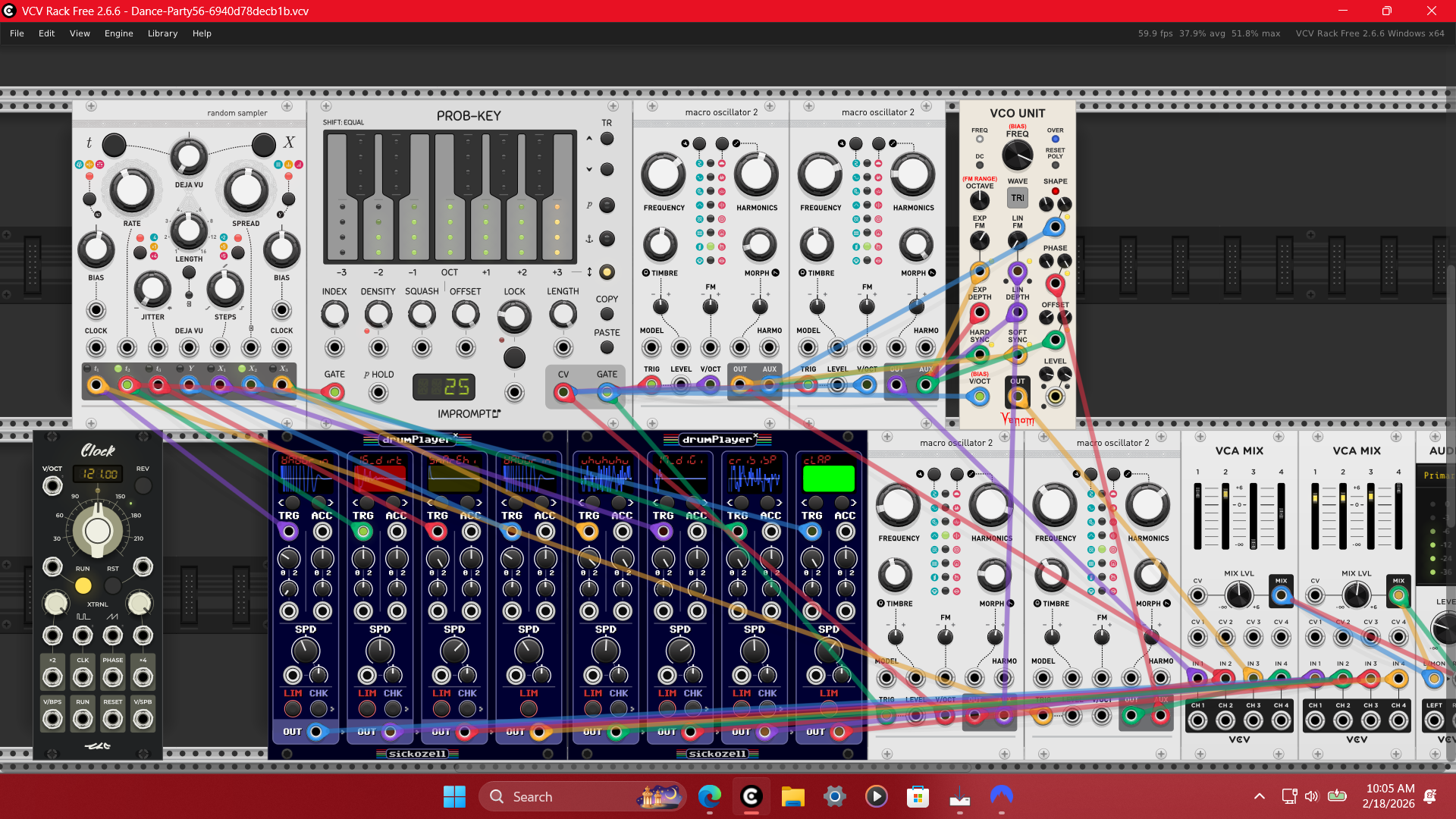Viewport: 1456px width, 819px height.
Task: Click first drumPlayer slot SPD knob
Action: [x=306, y=651]
